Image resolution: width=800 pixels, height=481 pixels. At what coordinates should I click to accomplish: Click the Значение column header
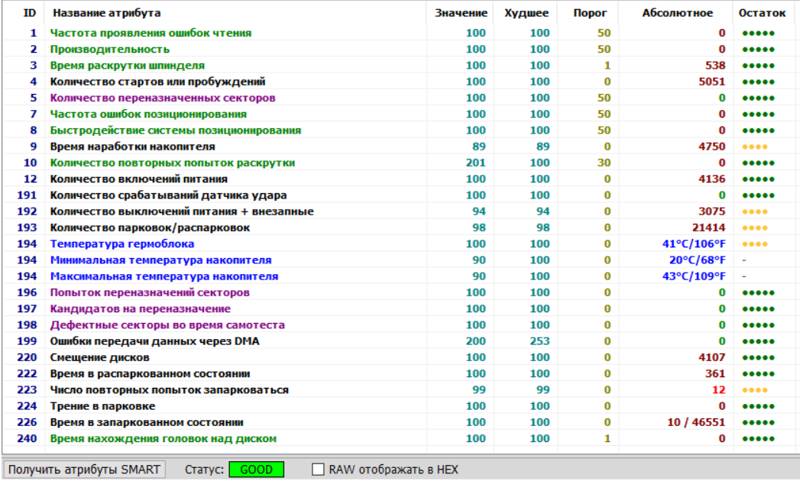click(461, 13)
